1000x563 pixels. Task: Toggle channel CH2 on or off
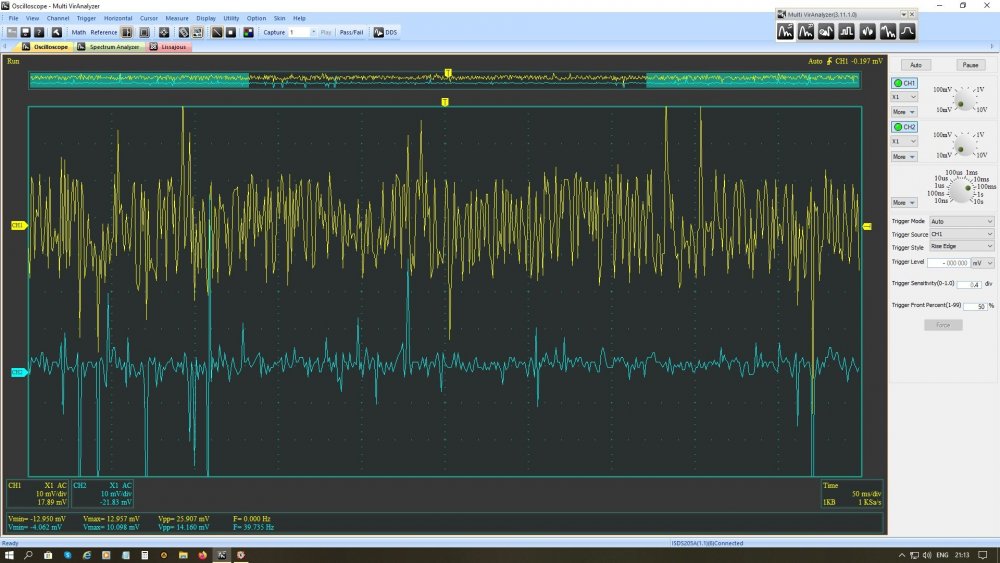click(x=905, y=127)
